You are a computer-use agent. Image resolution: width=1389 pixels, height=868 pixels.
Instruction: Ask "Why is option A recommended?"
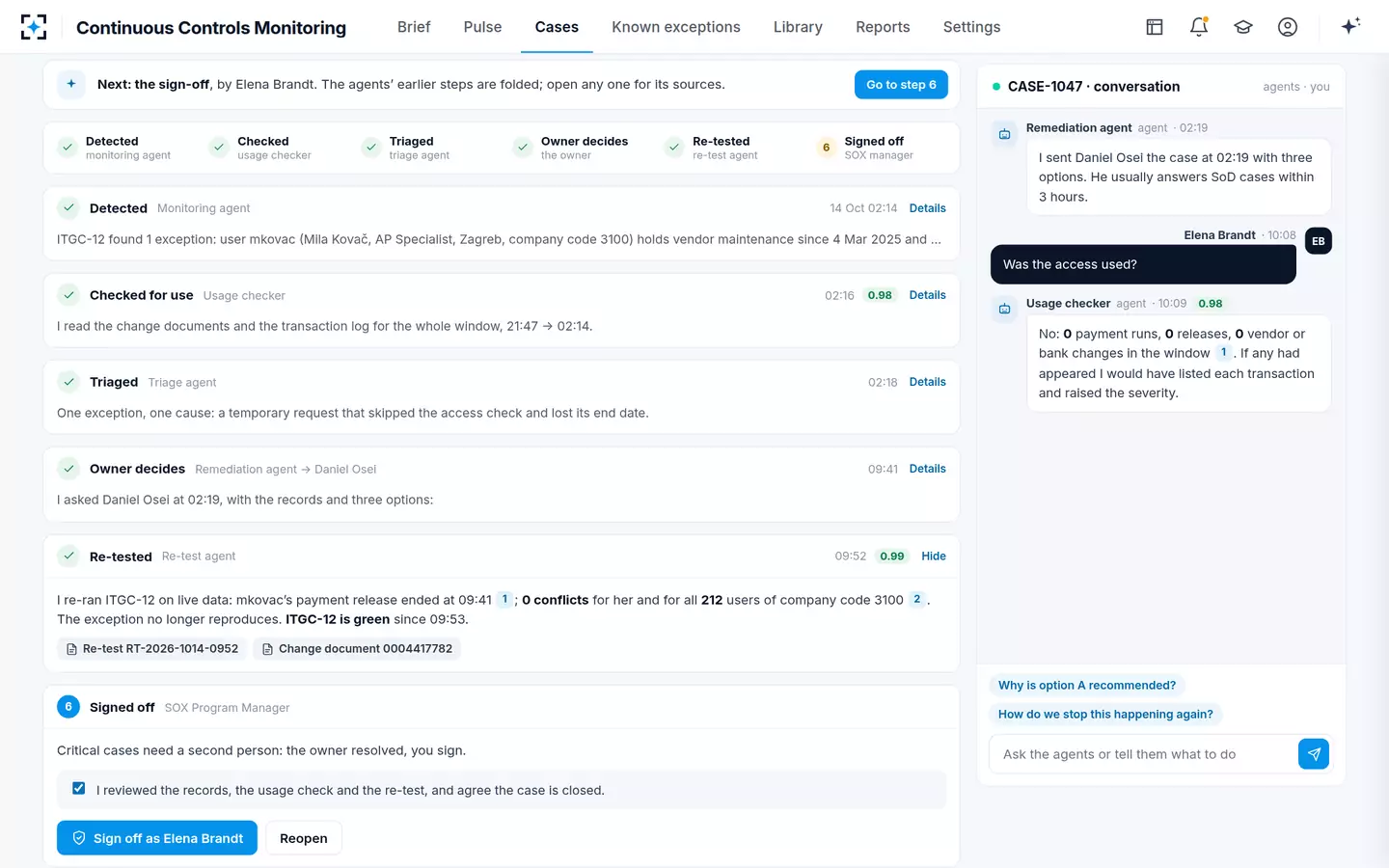pyautogui.click(x=1087, y=686)
